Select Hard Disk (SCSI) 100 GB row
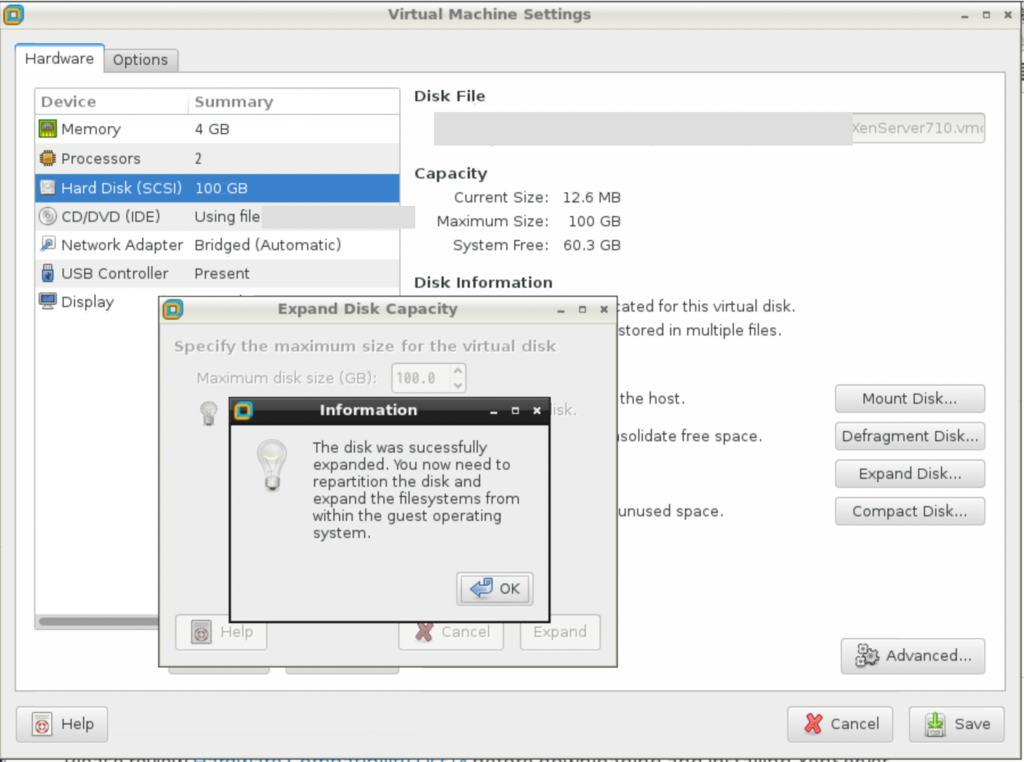Image resolution: width=1024 pixels, height=762 pixels. click(x=217, y=188)
